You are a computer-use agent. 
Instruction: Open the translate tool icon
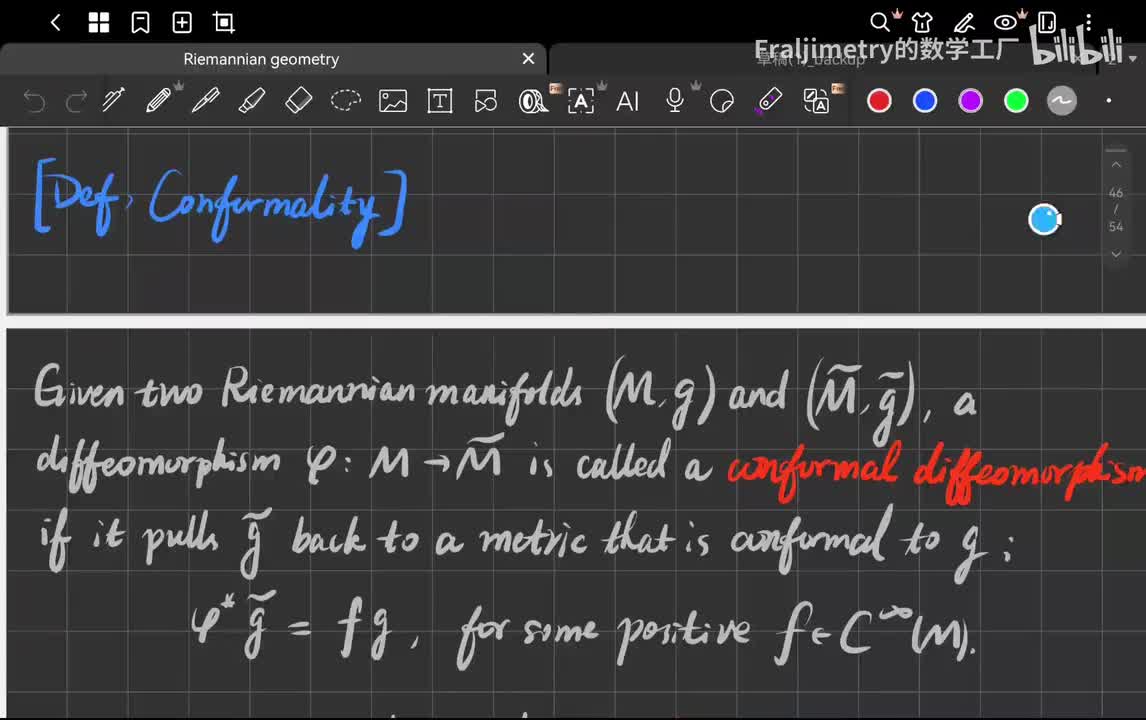tap(816, 101)
